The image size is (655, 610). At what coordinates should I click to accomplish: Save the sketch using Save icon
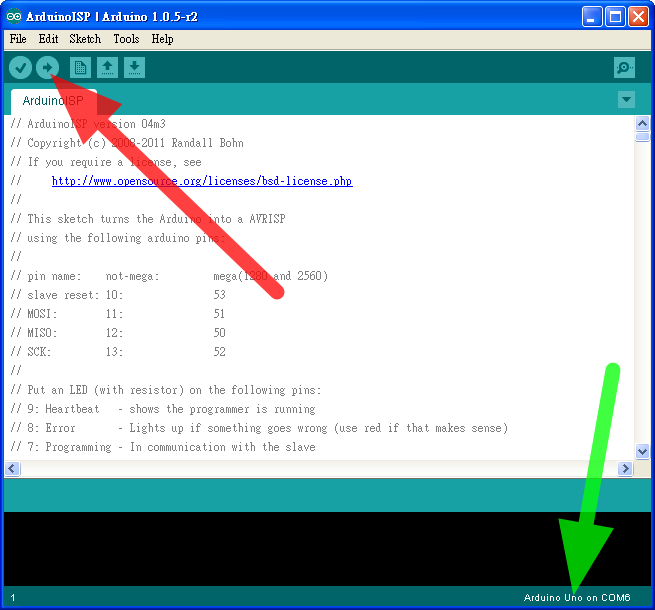[x=134, y=67]
